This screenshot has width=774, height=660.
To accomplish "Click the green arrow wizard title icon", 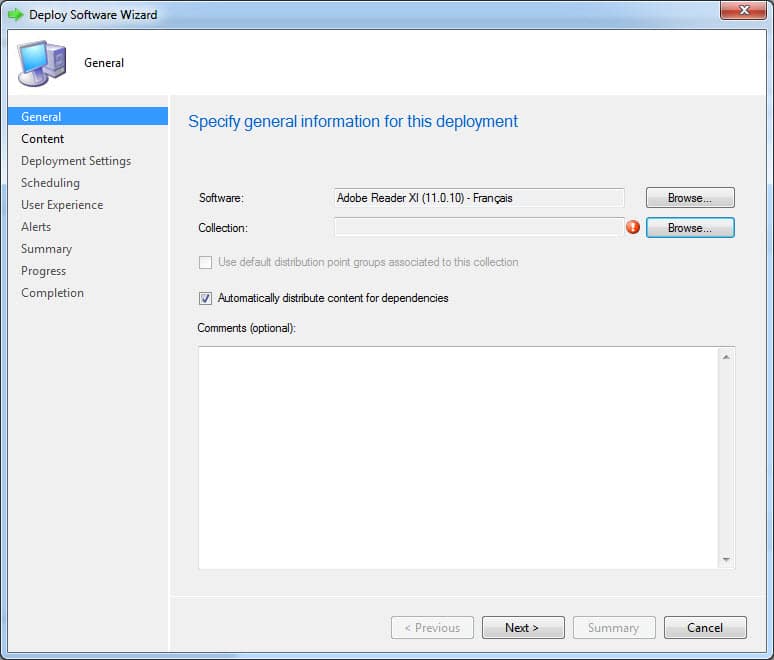I will click(x=15, y=15).
